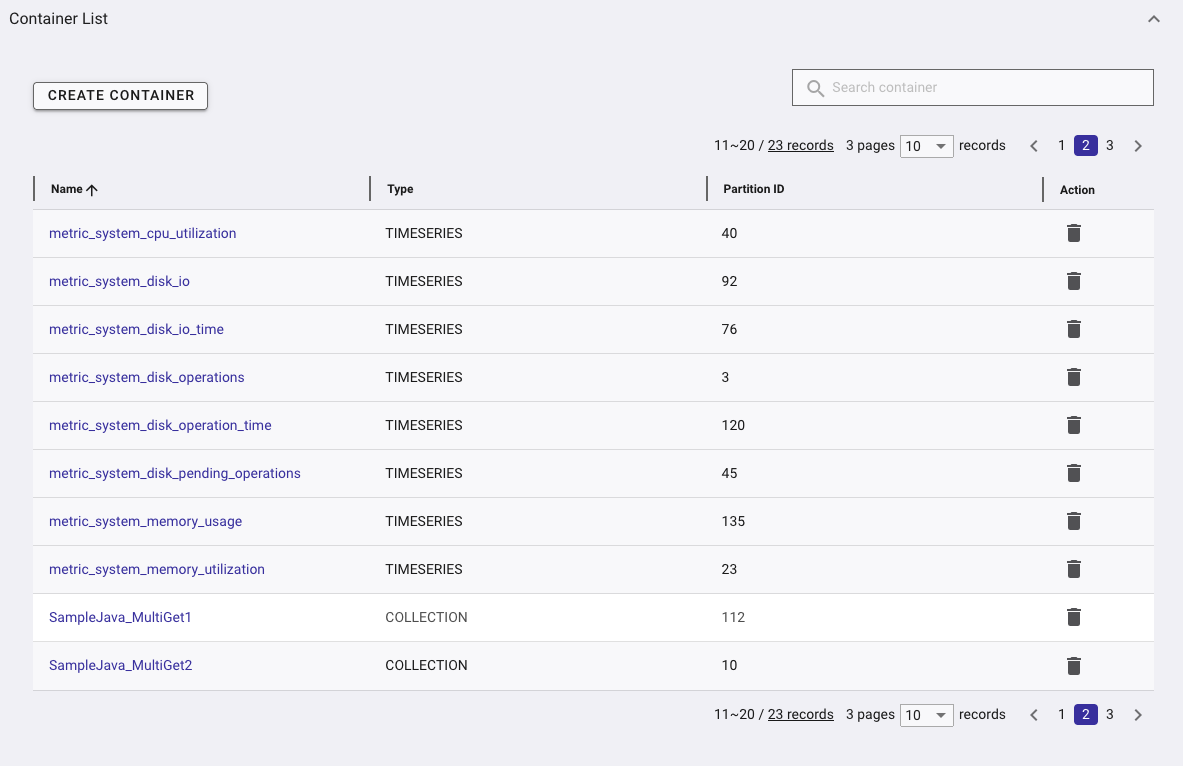Delete metric_system_disk_operations via its trash icon
Screen dimensions: 1183x766
1074,377
